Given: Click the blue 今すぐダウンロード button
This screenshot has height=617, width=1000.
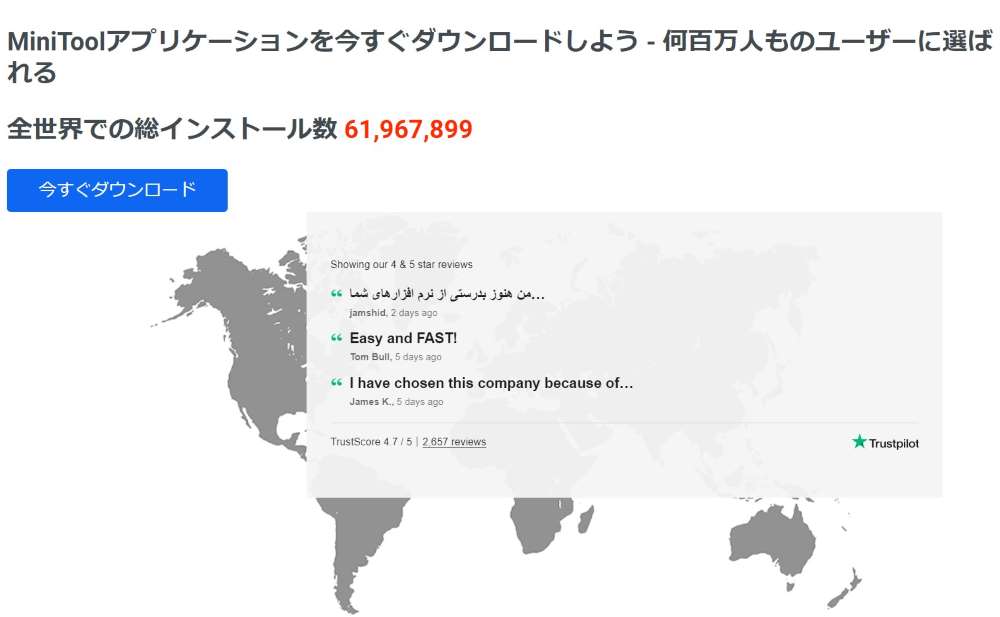Looking at the screenshot, I should coord(117,190).
